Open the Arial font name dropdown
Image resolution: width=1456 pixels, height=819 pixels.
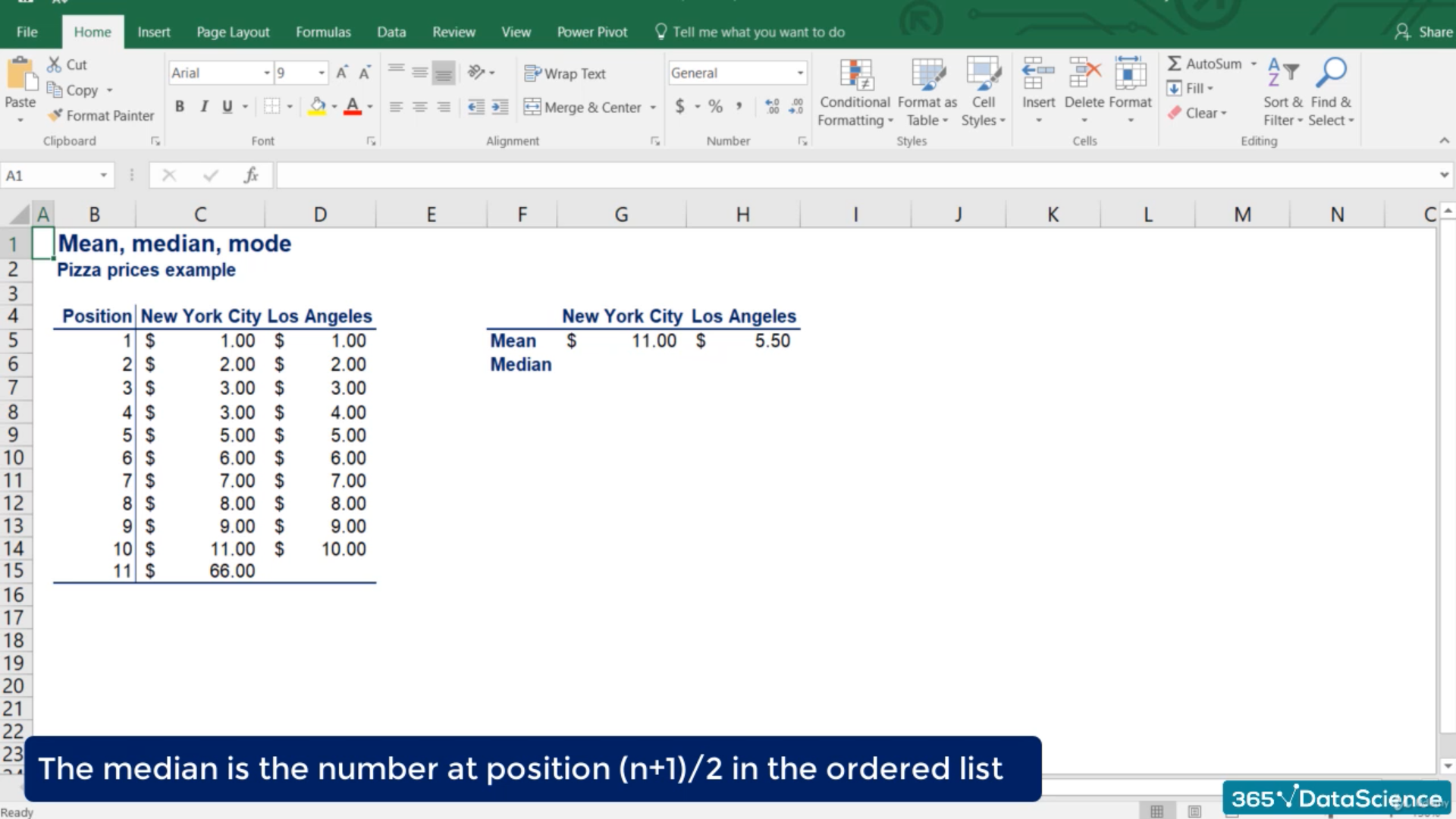(267, 73)
